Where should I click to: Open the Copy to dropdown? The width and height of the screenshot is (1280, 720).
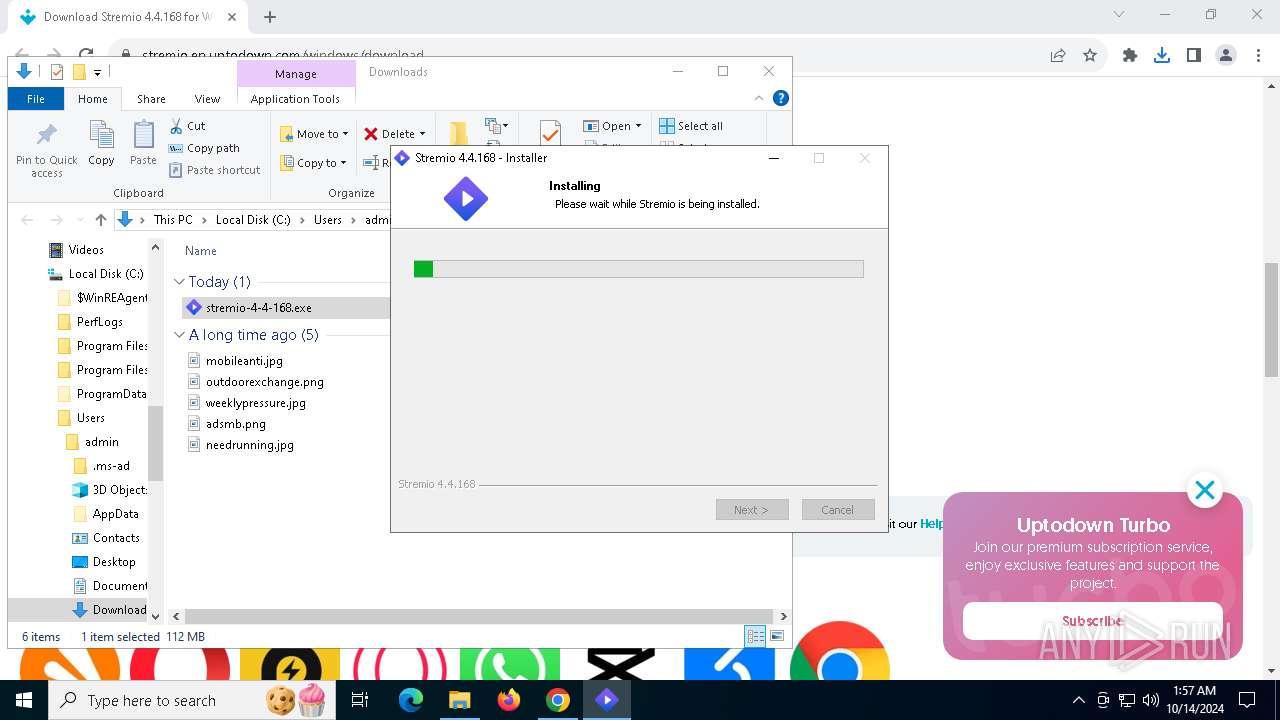312,163
